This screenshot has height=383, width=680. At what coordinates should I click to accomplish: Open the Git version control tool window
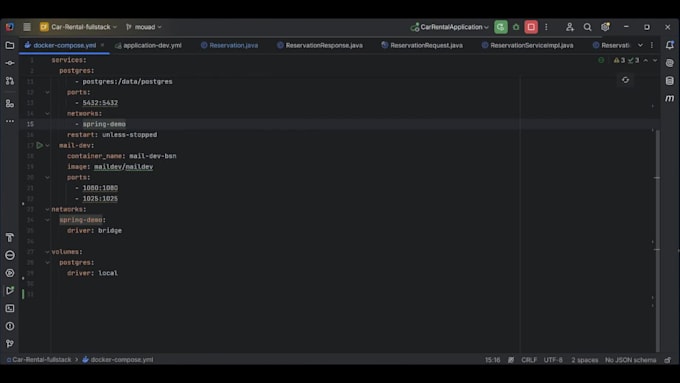coord(10,344)
